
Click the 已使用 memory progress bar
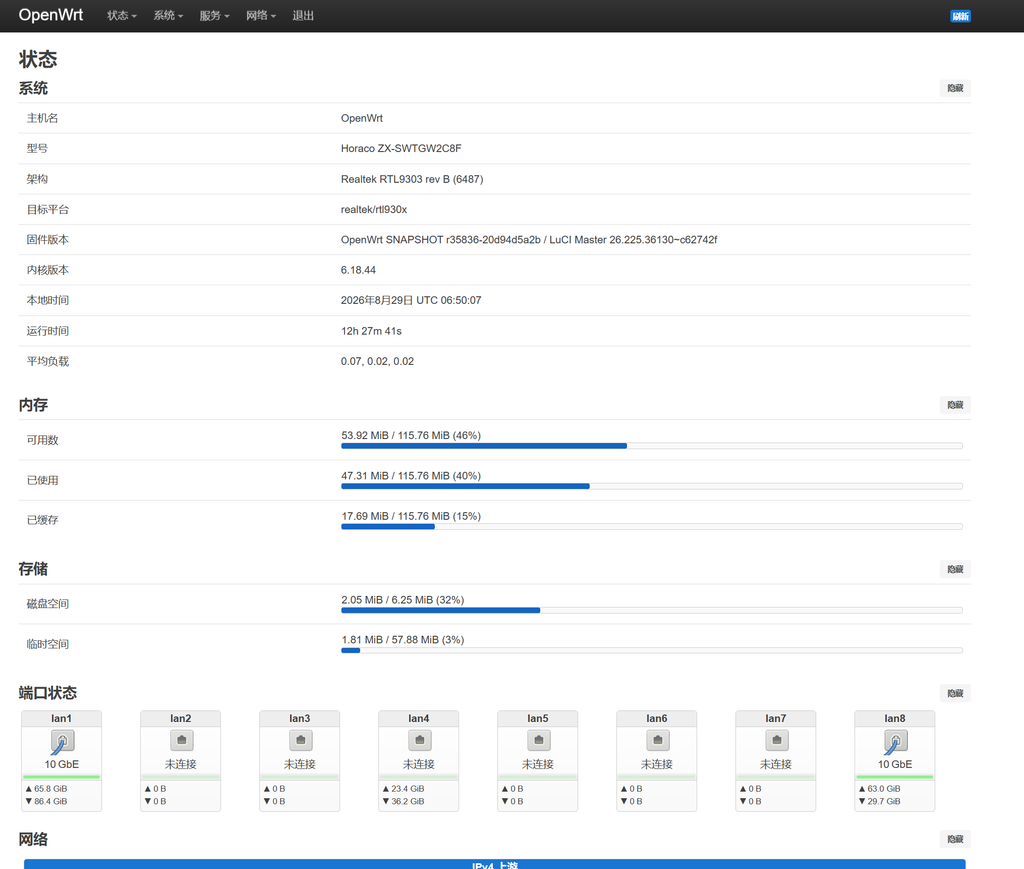[x=652, y=486]
